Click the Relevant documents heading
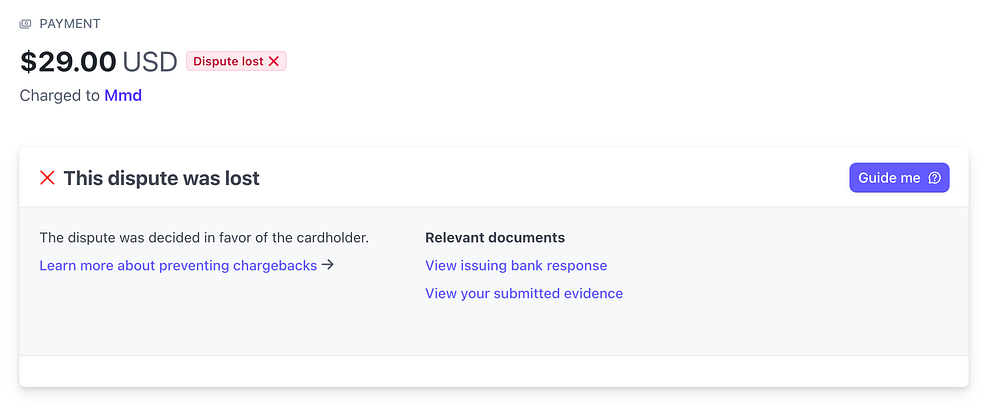The width and height of the screenshot is (1000, 416). point(495,238)
